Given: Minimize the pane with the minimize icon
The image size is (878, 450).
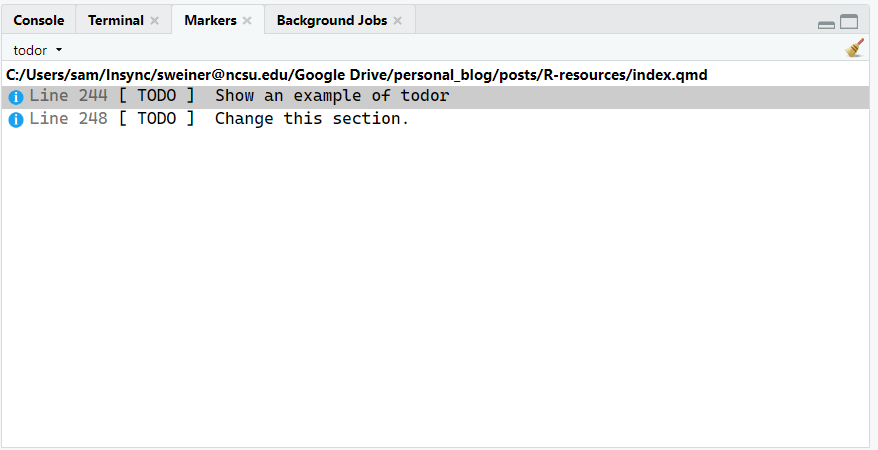Looking at the screenshot, I should (x=826, y=23).
